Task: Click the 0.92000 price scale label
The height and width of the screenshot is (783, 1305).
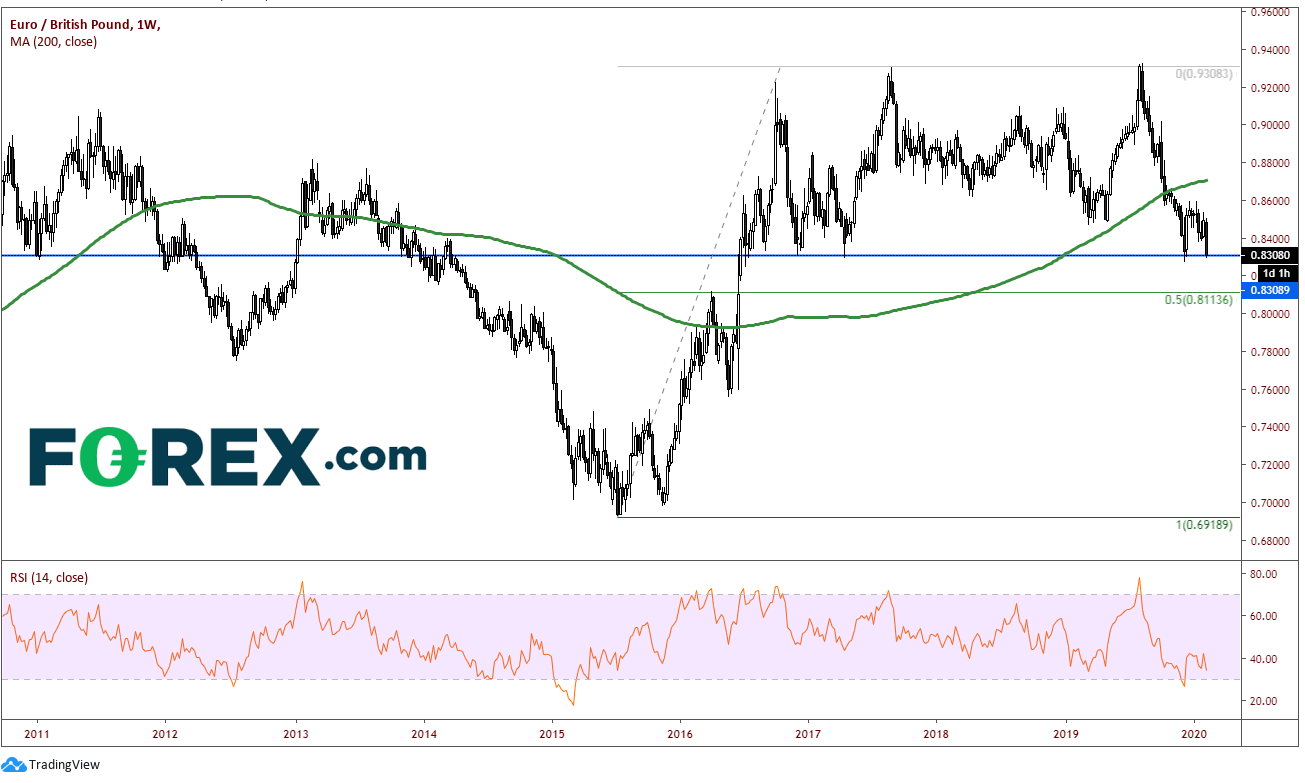Action: click(x=1272, y=88)
